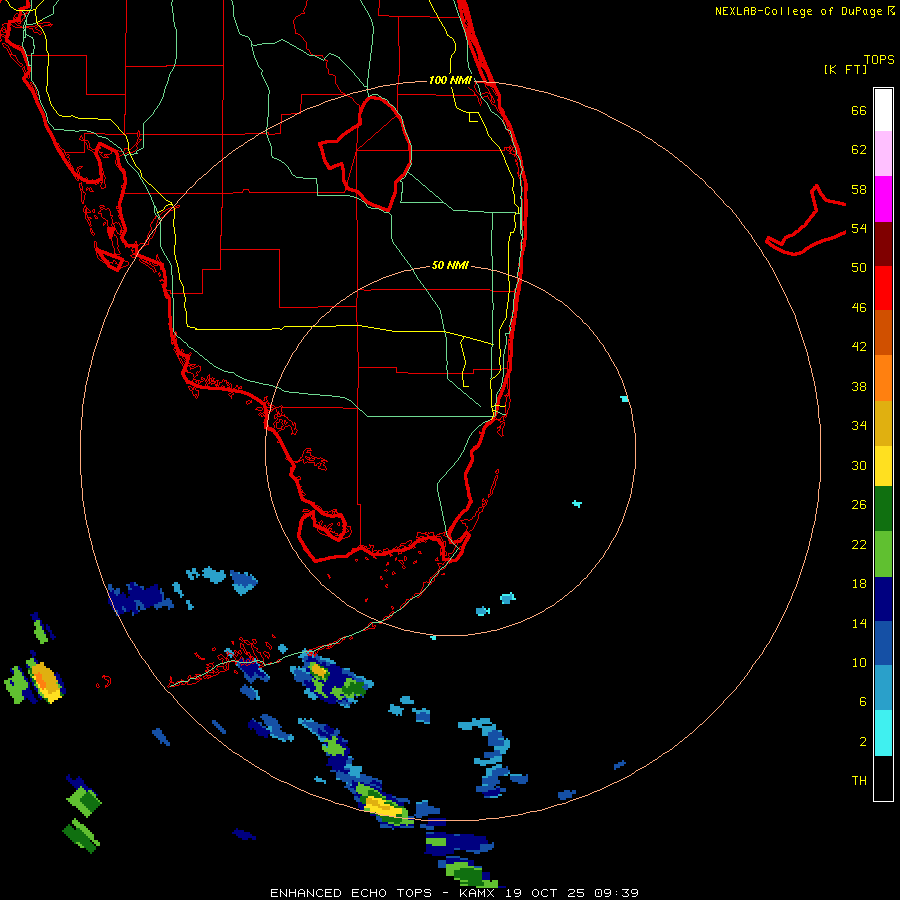Image resolution: width=900 pixels, height=900 pixels.
Task: Pick the black TH swatch at the scale bottom
Action: (883, 778)
